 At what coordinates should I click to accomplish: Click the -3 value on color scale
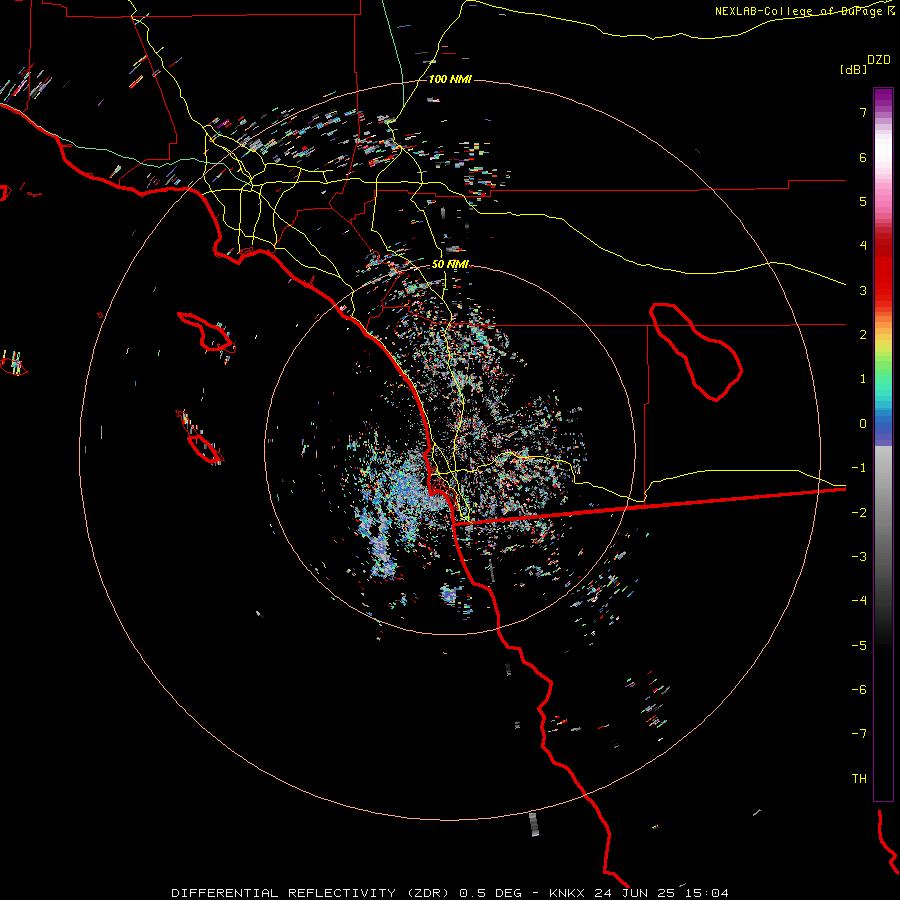point(859,557)
